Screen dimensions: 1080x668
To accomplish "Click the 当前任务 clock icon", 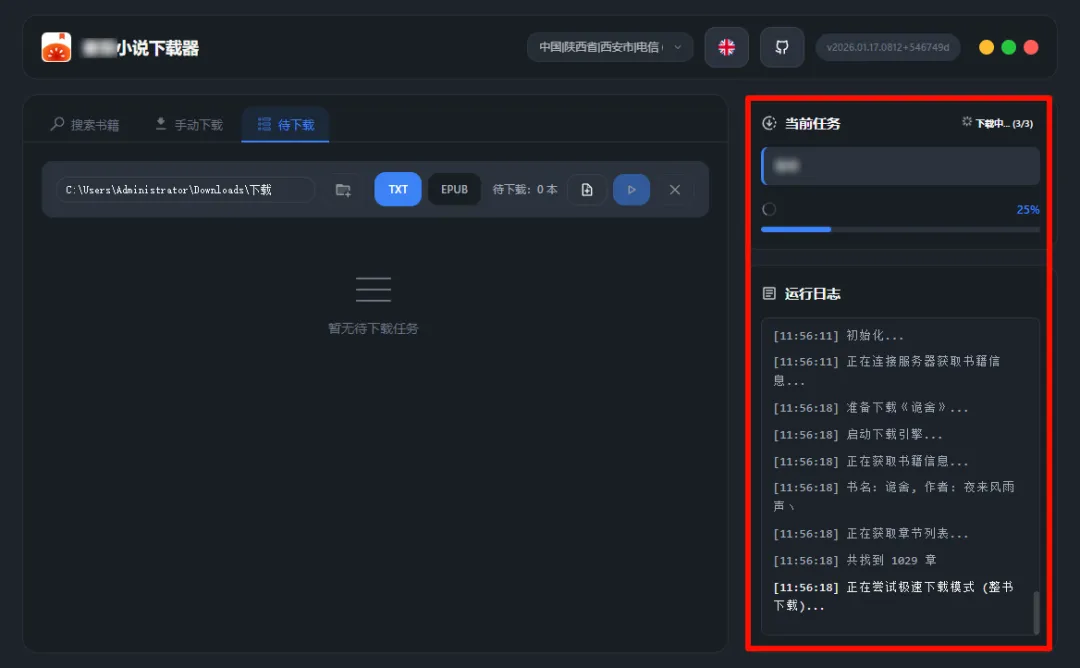I will coord(769,123).
